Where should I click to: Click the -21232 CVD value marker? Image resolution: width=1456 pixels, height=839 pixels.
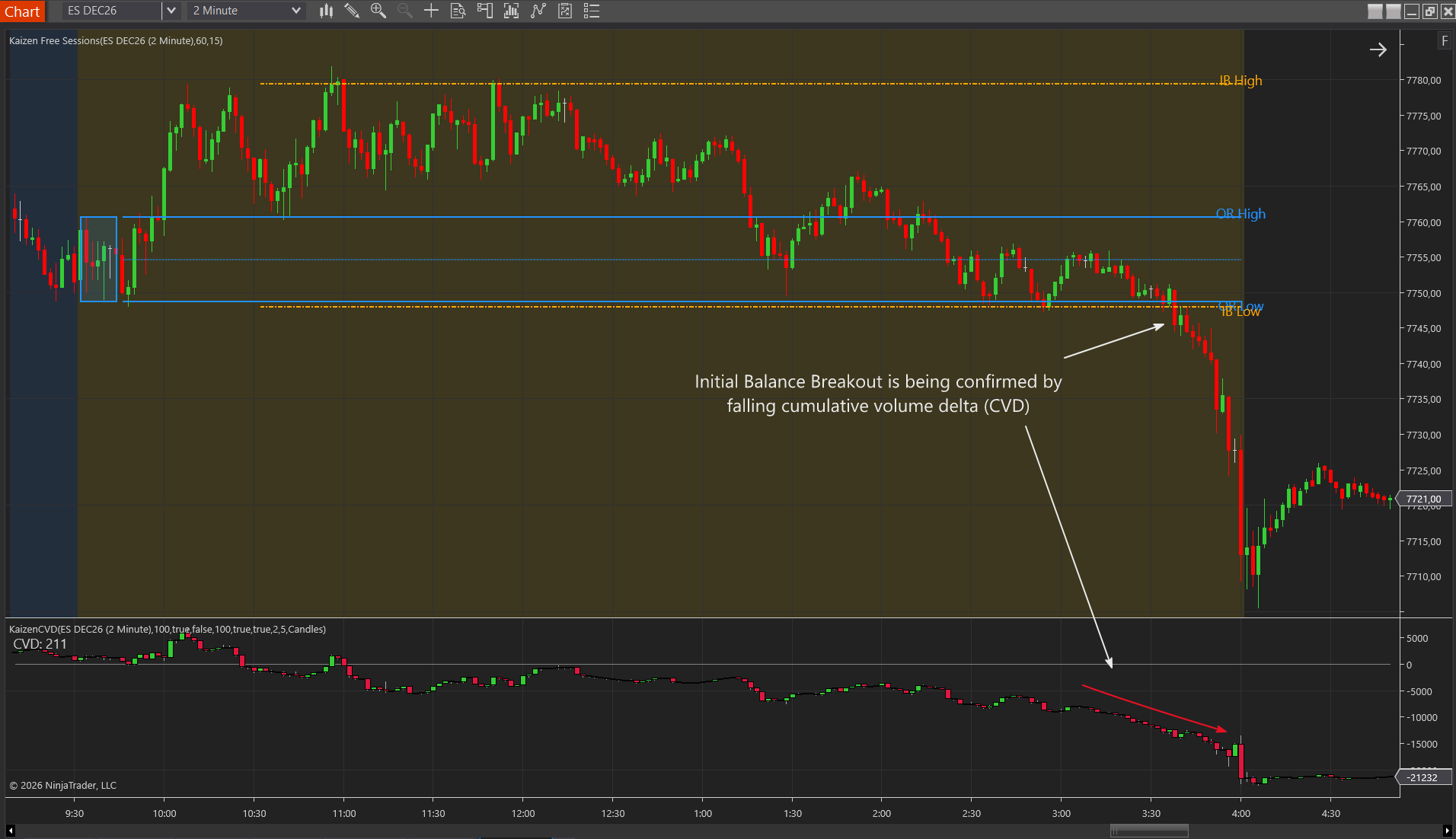click(1424, 777)
